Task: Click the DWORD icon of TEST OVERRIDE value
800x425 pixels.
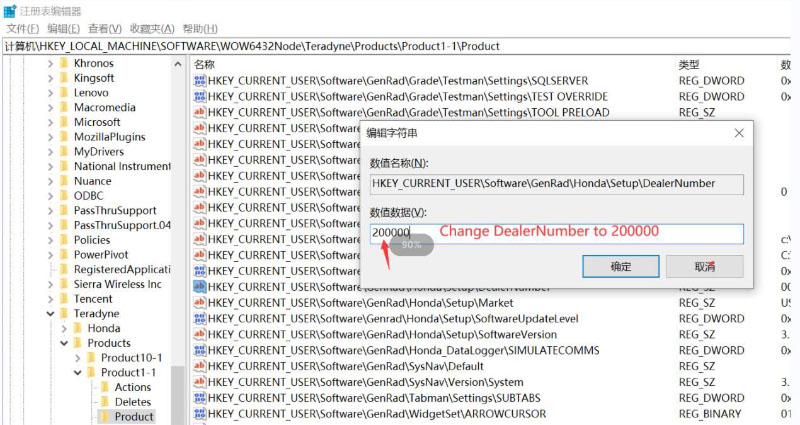Action: pyautogui.click(x=199, y=96)
